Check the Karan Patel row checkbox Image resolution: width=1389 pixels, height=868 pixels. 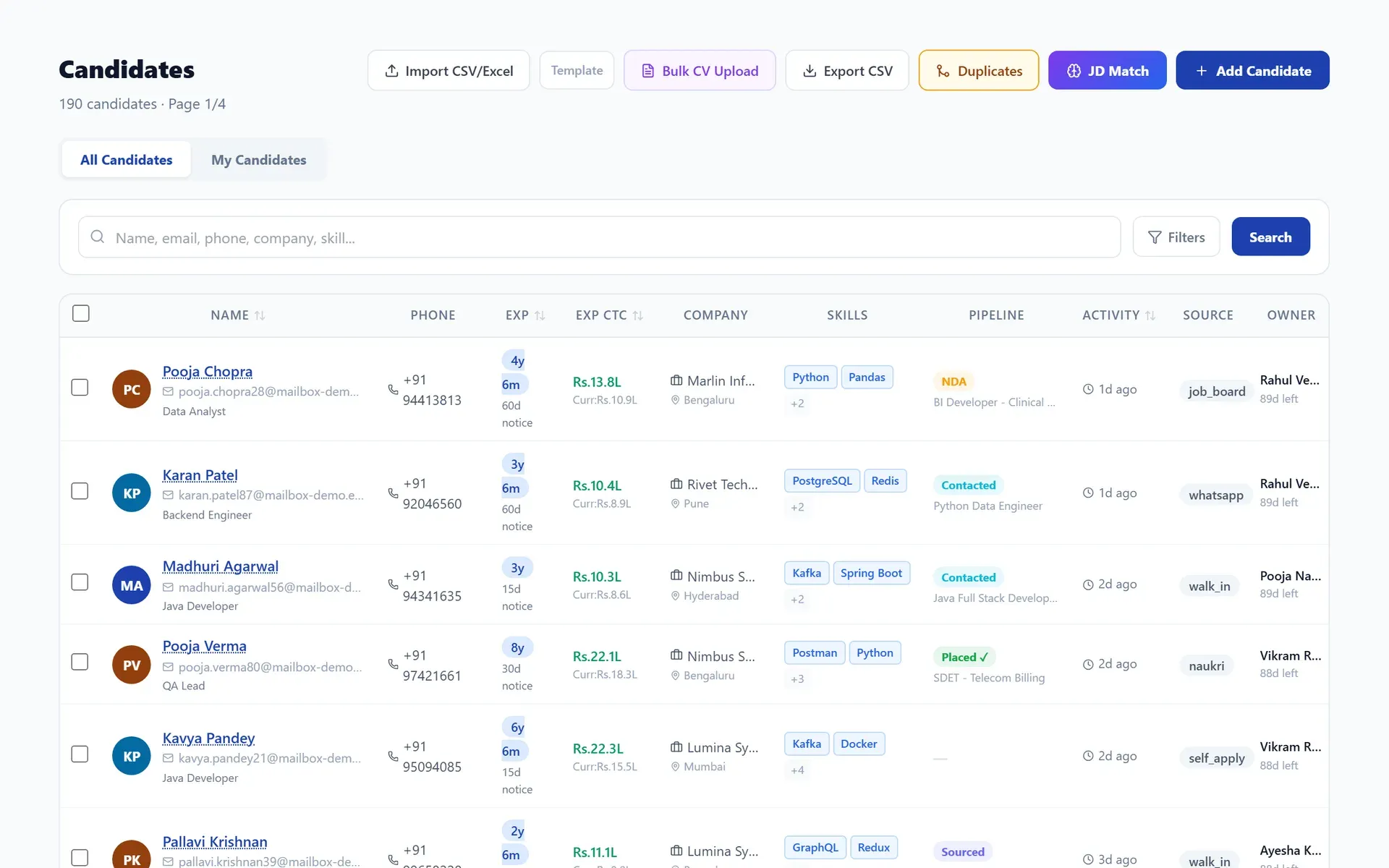pyautogui.click(x=80, y=490)
